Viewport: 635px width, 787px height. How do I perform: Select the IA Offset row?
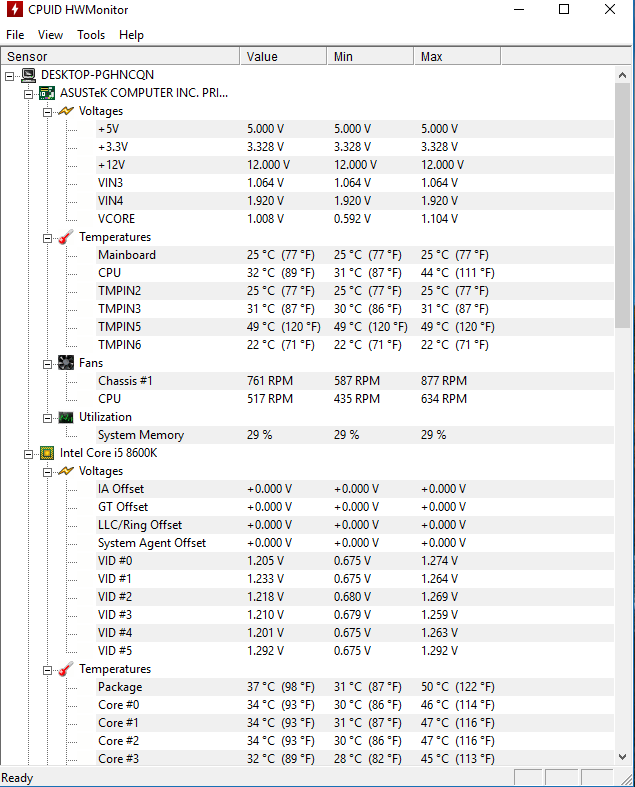355,489
